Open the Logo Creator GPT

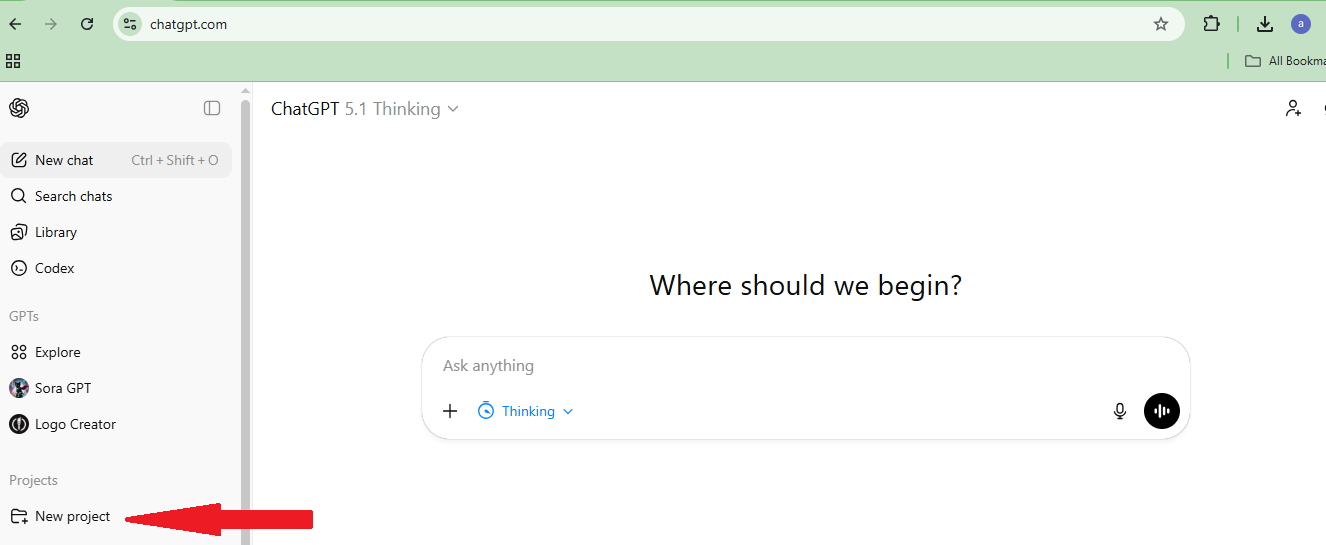(75, 424)
